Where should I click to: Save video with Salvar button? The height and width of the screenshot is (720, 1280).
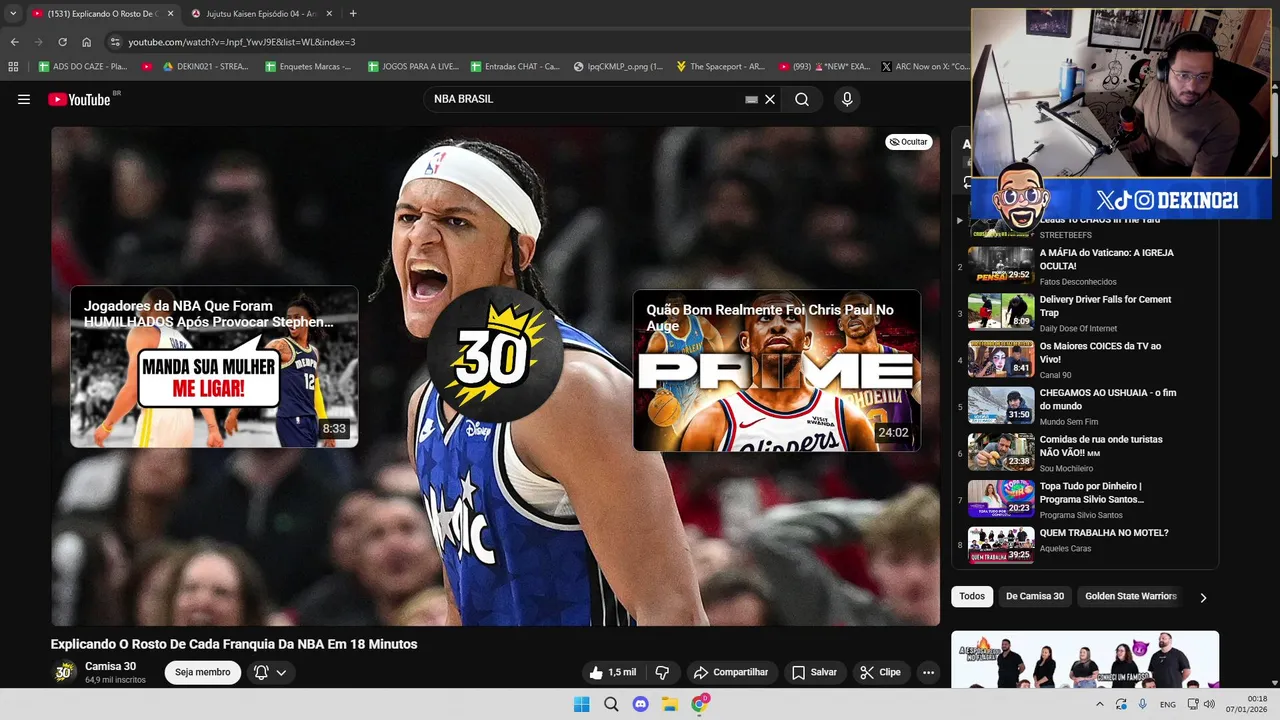(814, 672)
